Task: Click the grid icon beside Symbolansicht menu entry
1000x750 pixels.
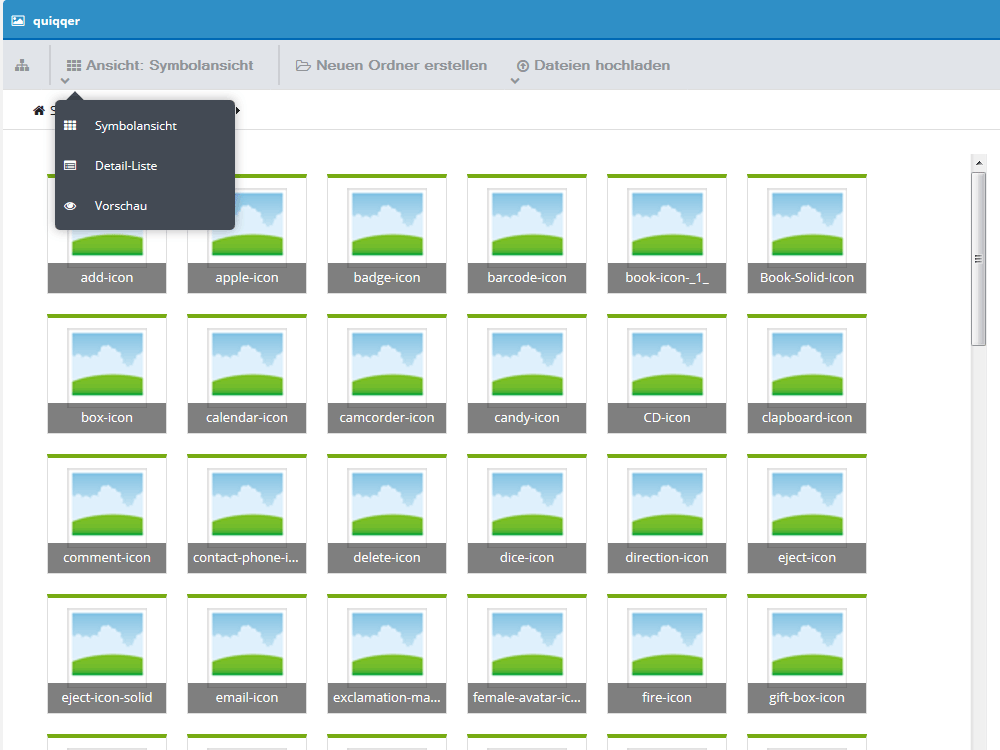Action: (x=70, y=125)
